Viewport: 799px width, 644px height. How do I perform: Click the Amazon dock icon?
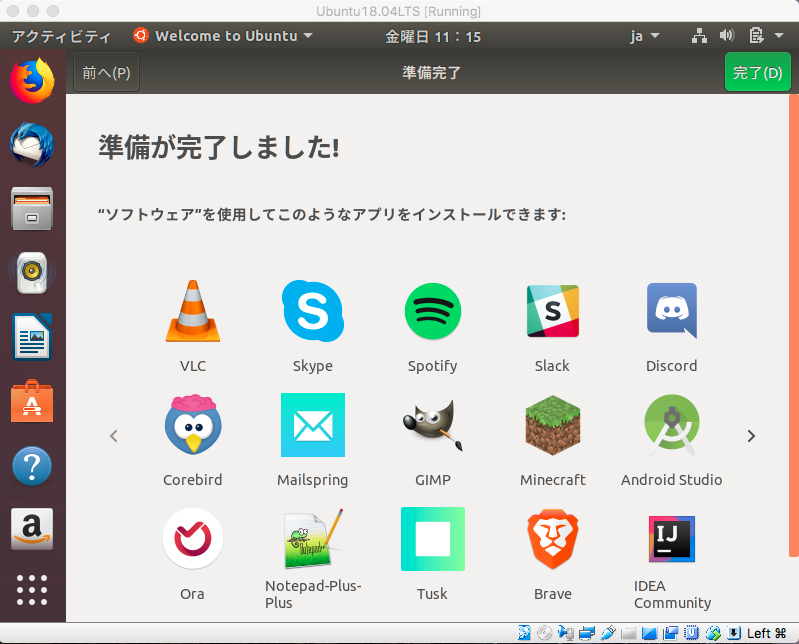click(32, 529)
